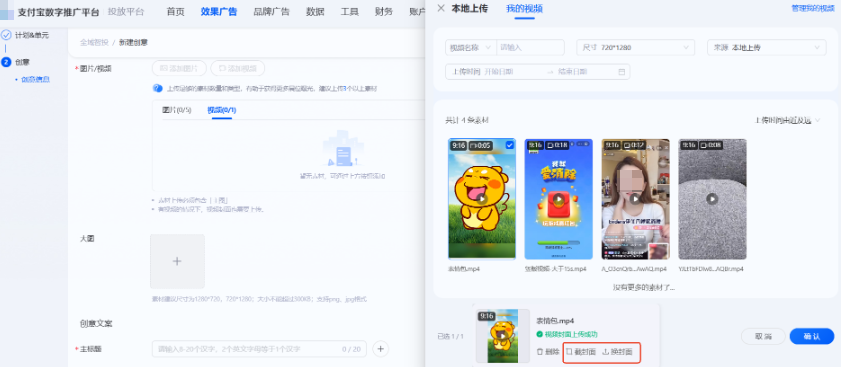
Task: Open calendar icon in upload time range
Action: tap(622, 71)
